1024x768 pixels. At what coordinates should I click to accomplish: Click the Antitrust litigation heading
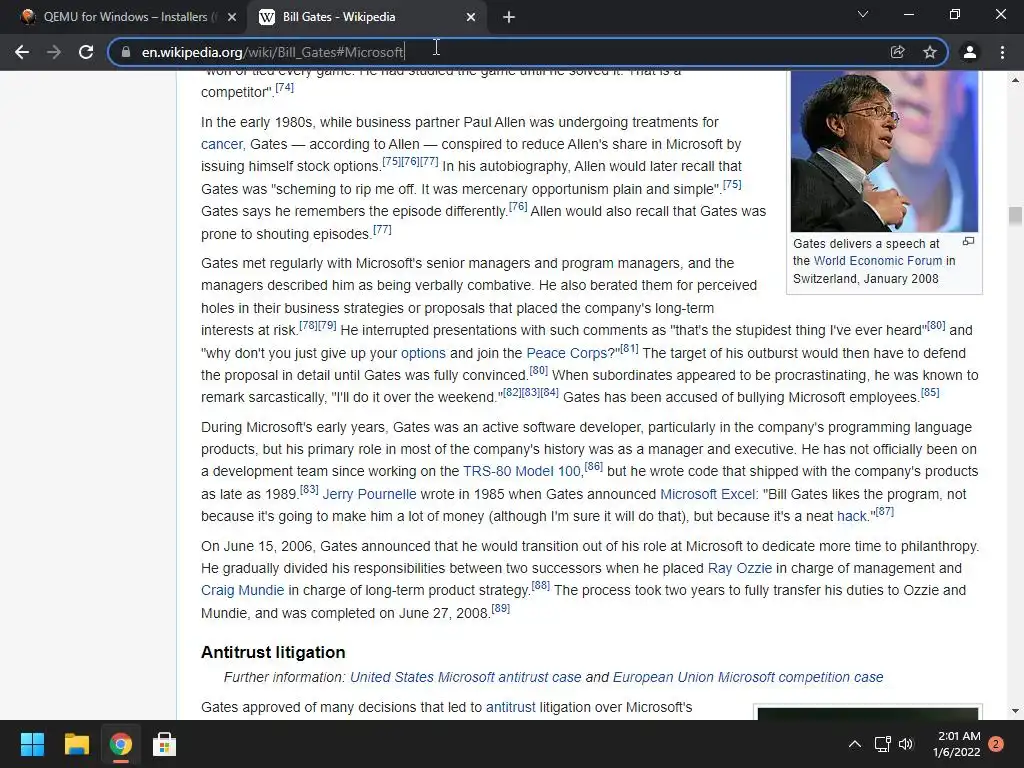point(273,652)
